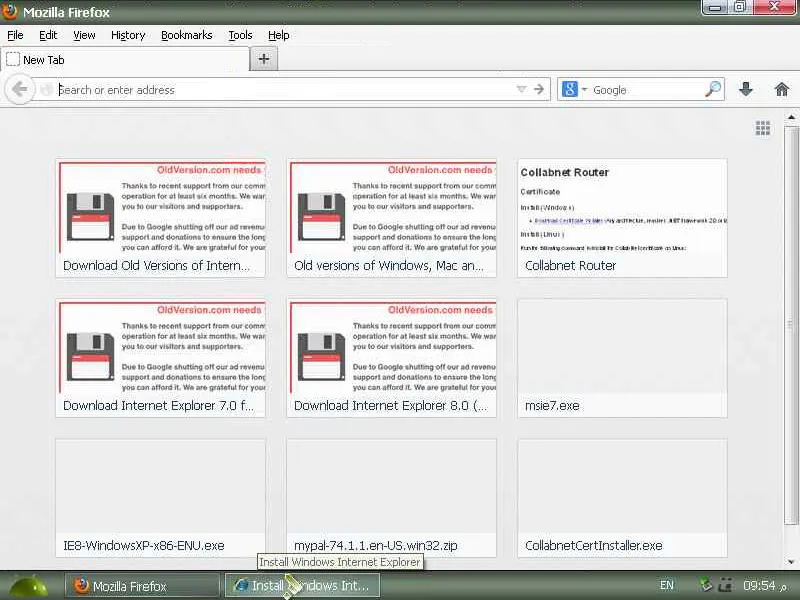The width and height of the screenshot is (800, 600).
Task: Go to the Home page icon
Action: point(782,89)
